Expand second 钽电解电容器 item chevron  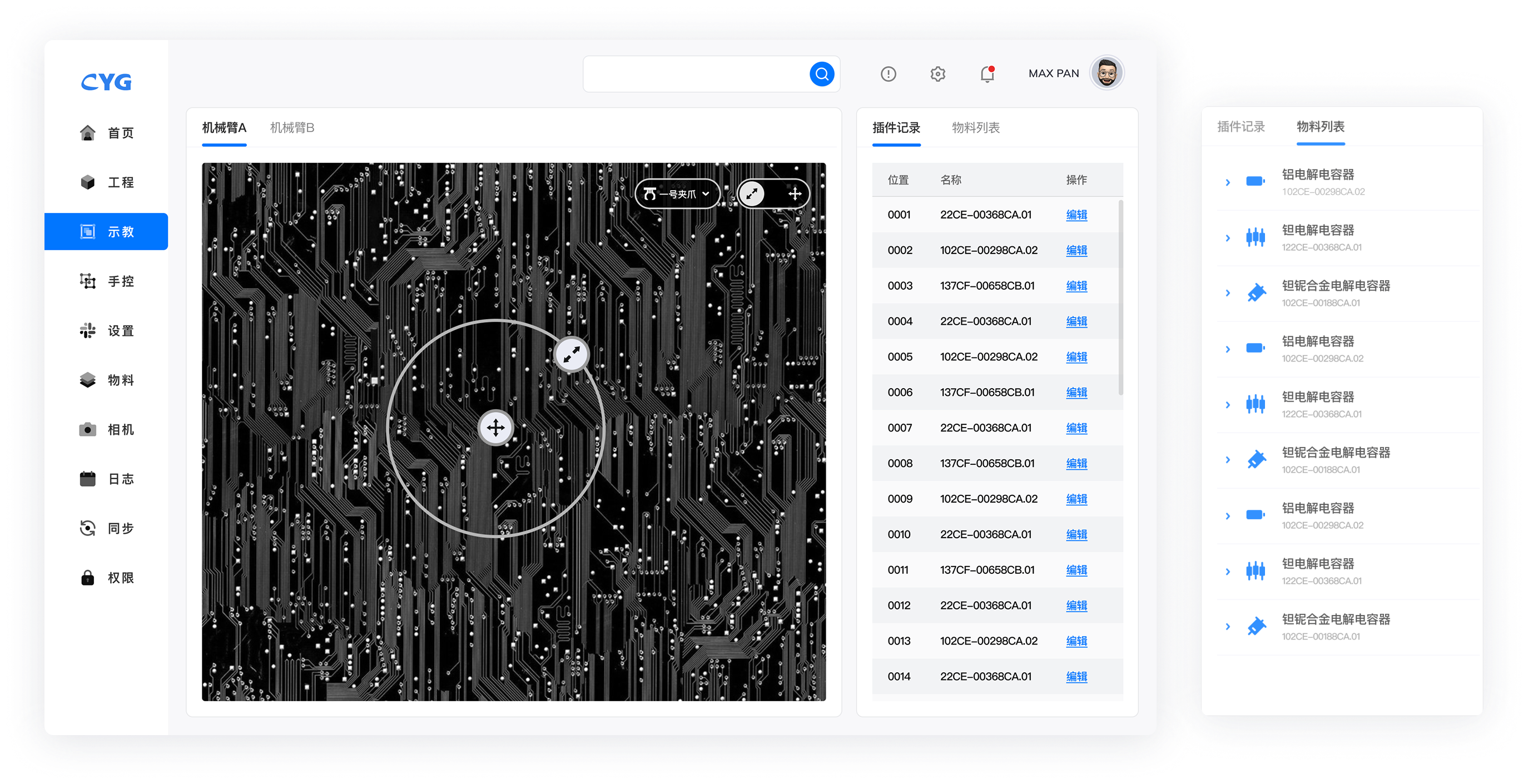[x=1227, y=405]
